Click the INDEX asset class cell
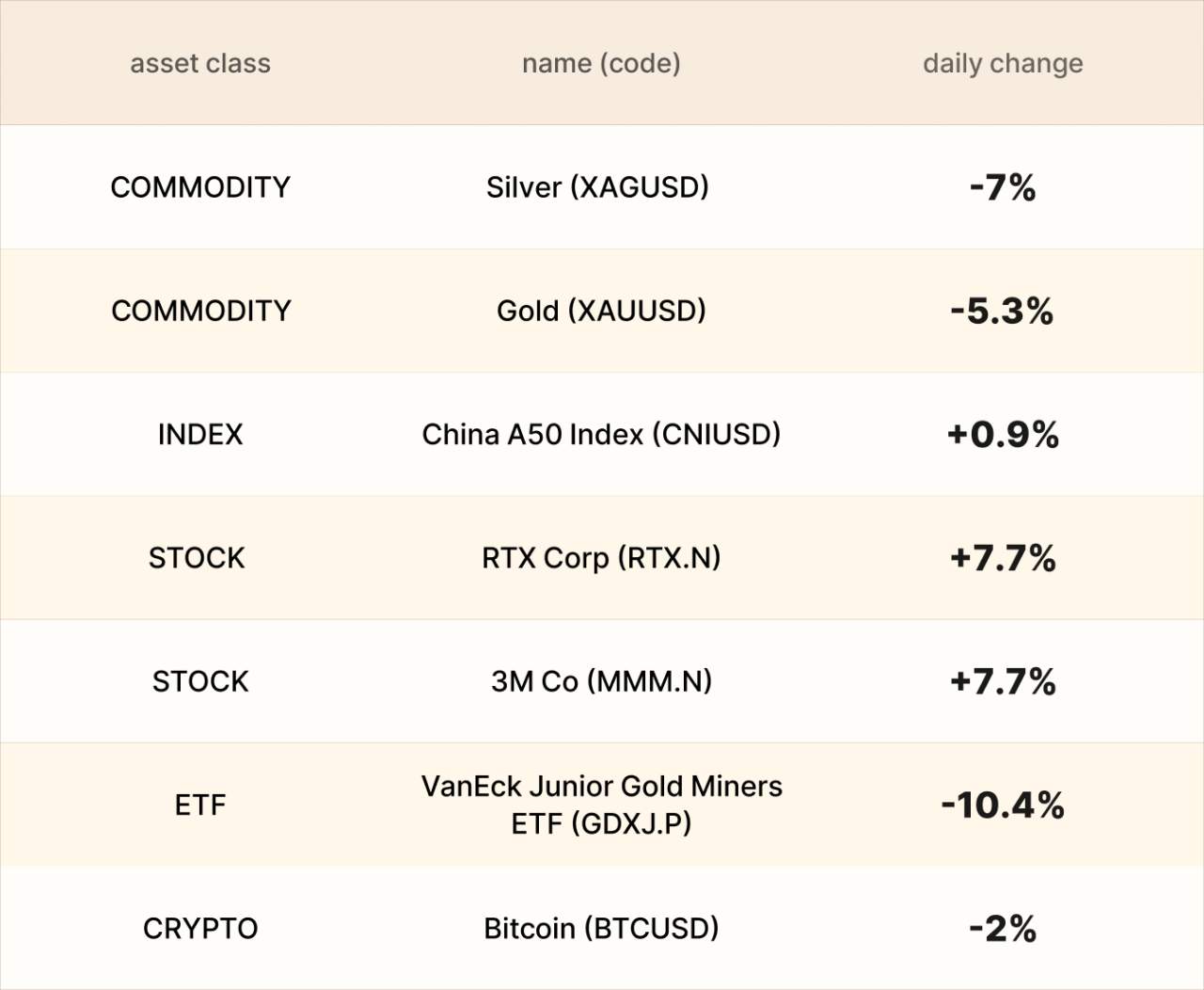The image size is (1204, 990). tap(200, 434)
